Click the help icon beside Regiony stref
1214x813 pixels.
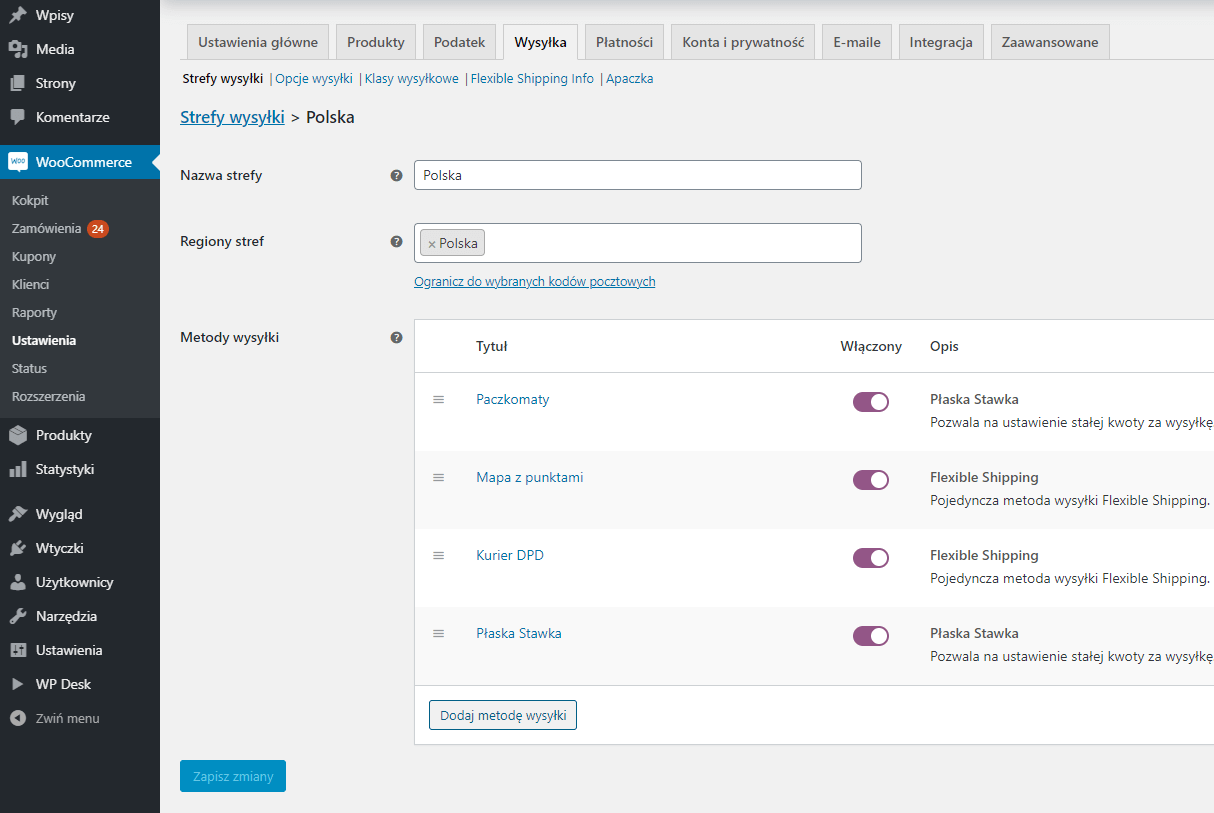(x=396, y=241)
